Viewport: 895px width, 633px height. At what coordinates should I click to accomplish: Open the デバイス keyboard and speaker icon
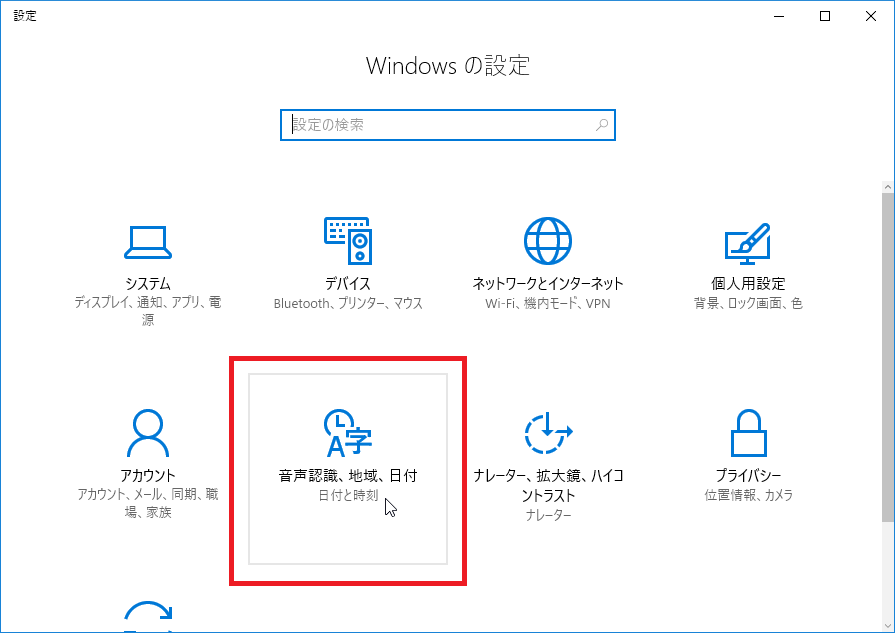click(348, 241)
